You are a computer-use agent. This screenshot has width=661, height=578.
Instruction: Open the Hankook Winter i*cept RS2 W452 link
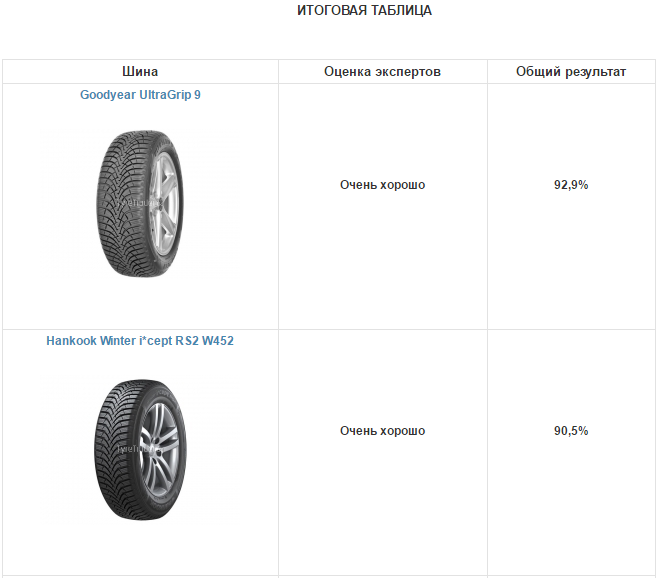[x=140, y=340]
